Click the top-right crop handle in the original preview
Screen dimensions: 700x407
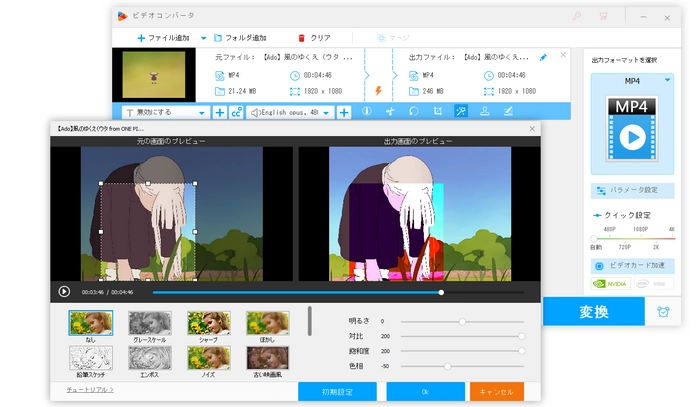click(x=195, y=183)
